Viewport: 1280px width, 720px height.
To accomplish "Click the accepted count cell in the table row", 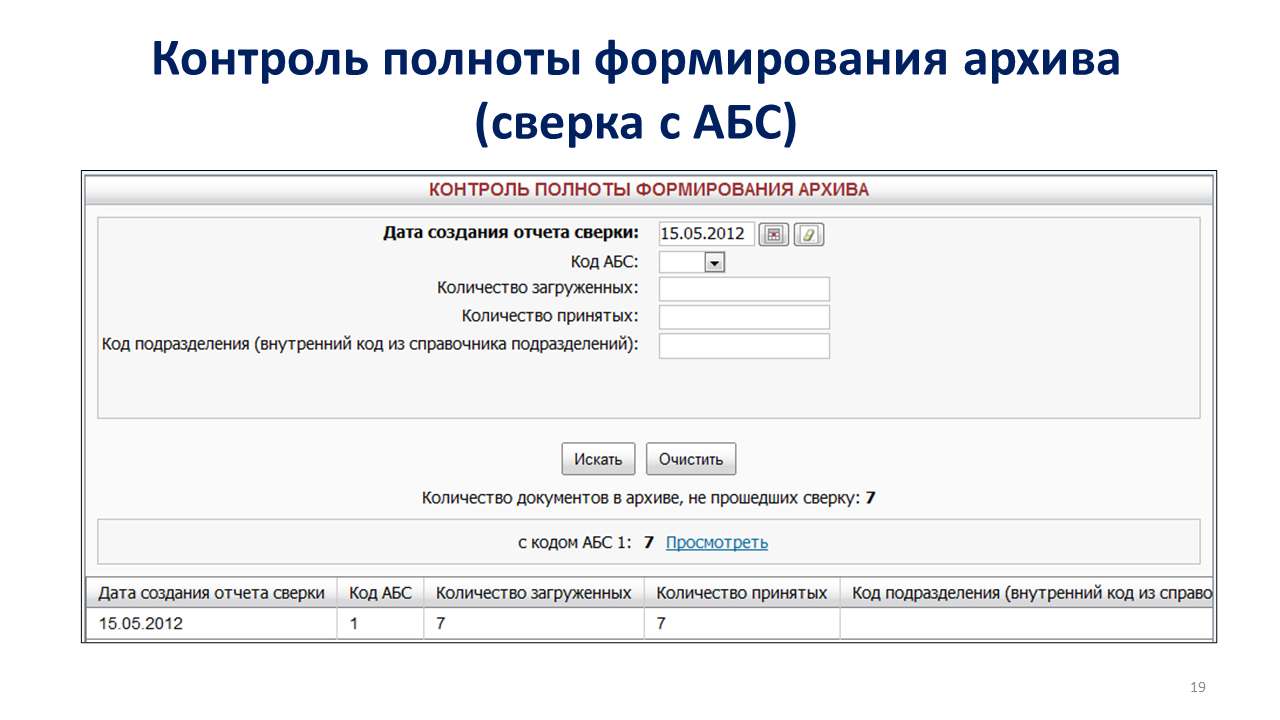I will click(x=741, y=624).
